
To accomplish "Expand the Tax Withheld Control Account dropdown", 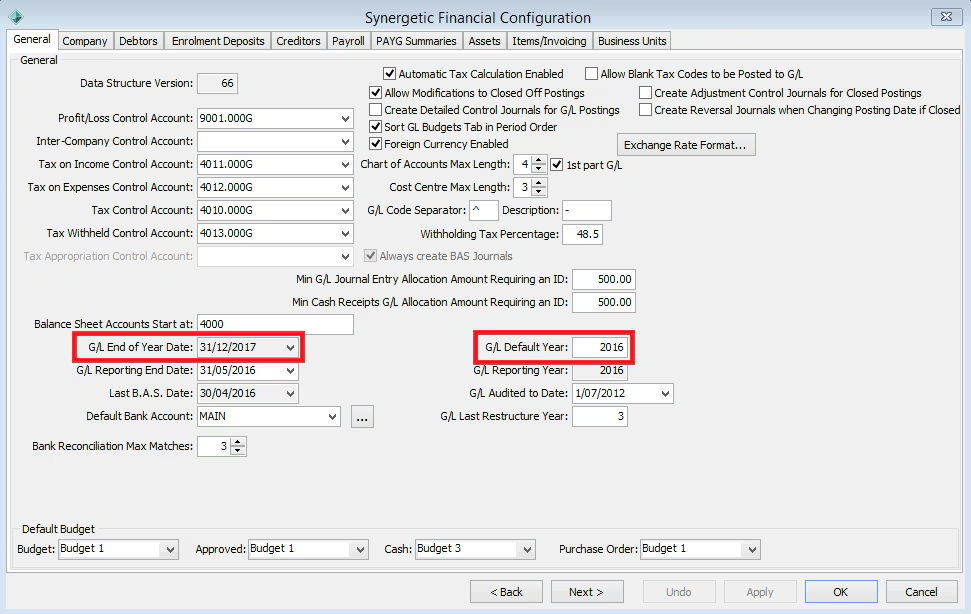I will point(345,233).
